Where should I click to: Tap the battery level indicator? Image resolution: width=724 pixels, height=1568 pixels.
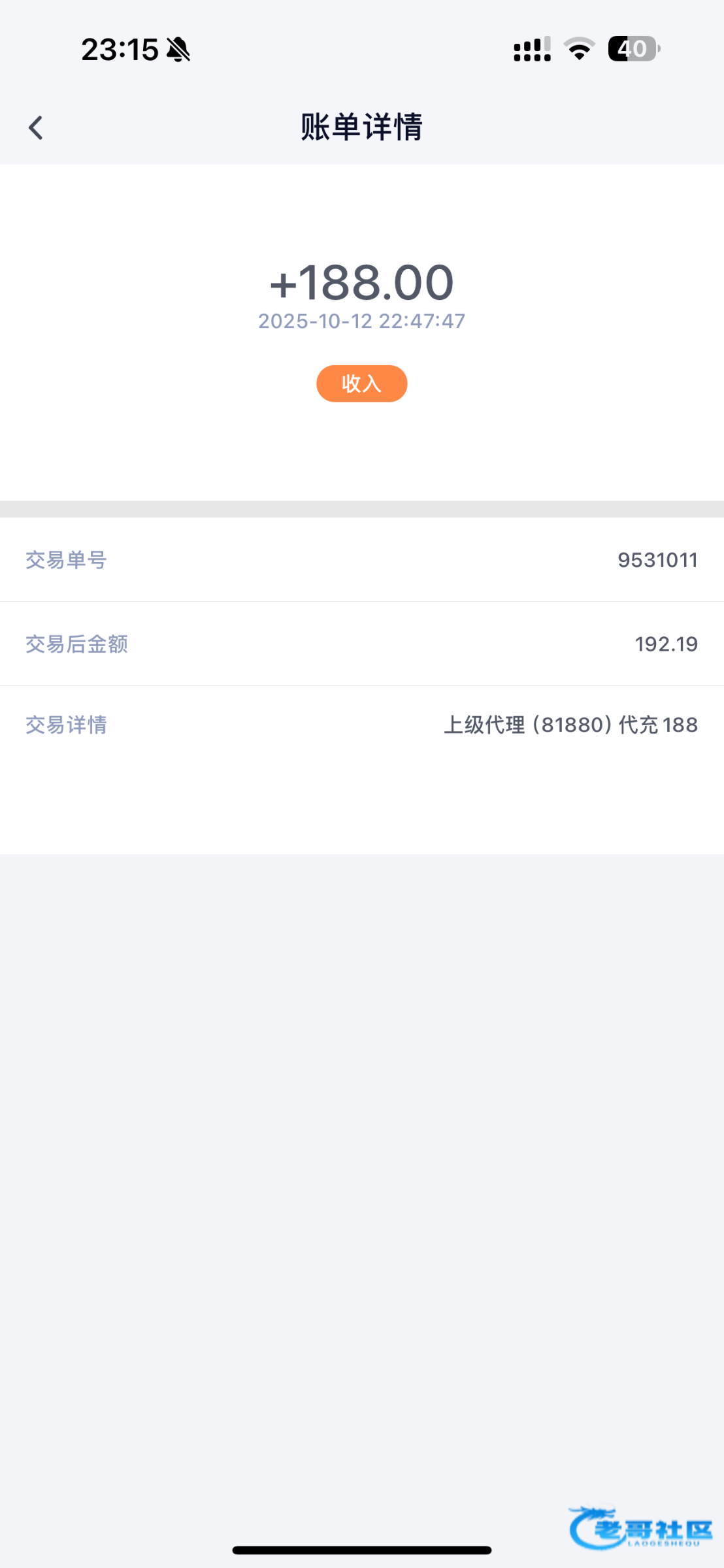pyautogui.click(x=634, y=49)
